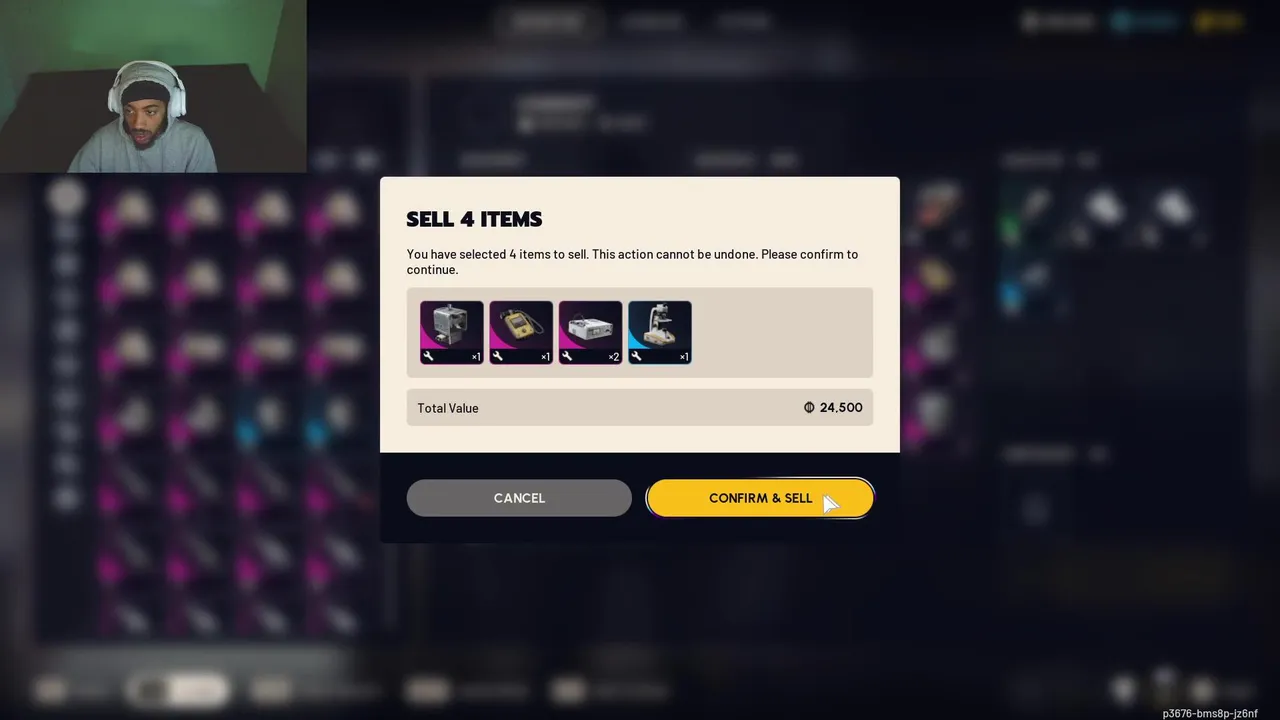
Task: Click the streamer webcam overlay
Action: 153,86
